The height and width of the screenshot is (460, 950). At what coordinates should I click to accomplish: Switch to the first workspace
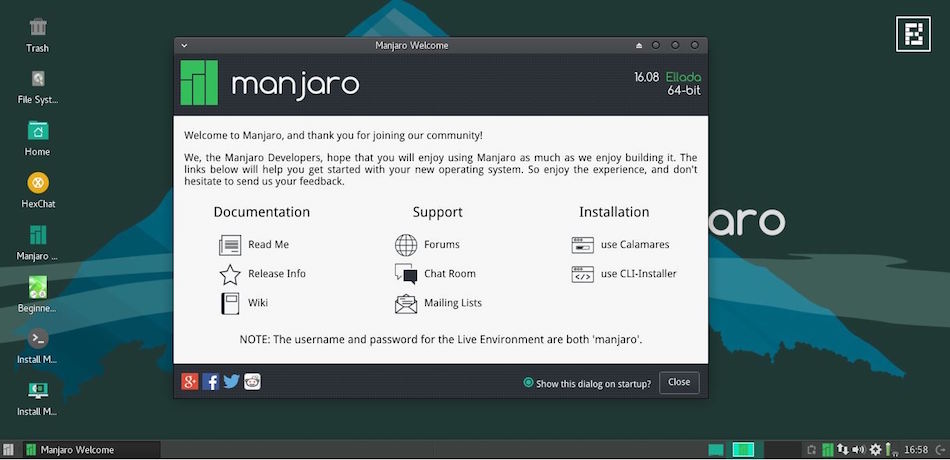[x=743, y=449]
